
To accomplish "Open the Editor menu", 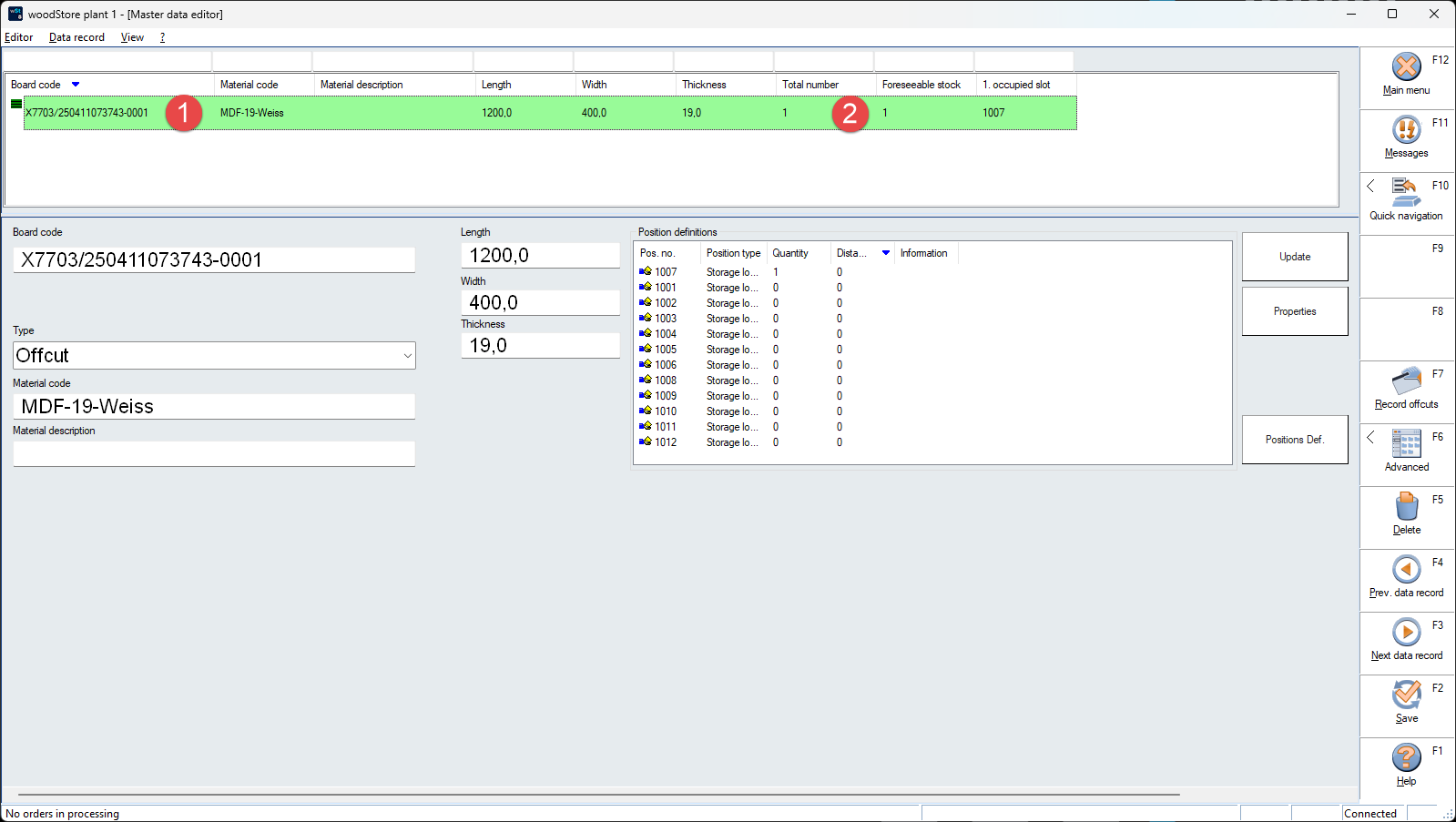I will point(19,37).
